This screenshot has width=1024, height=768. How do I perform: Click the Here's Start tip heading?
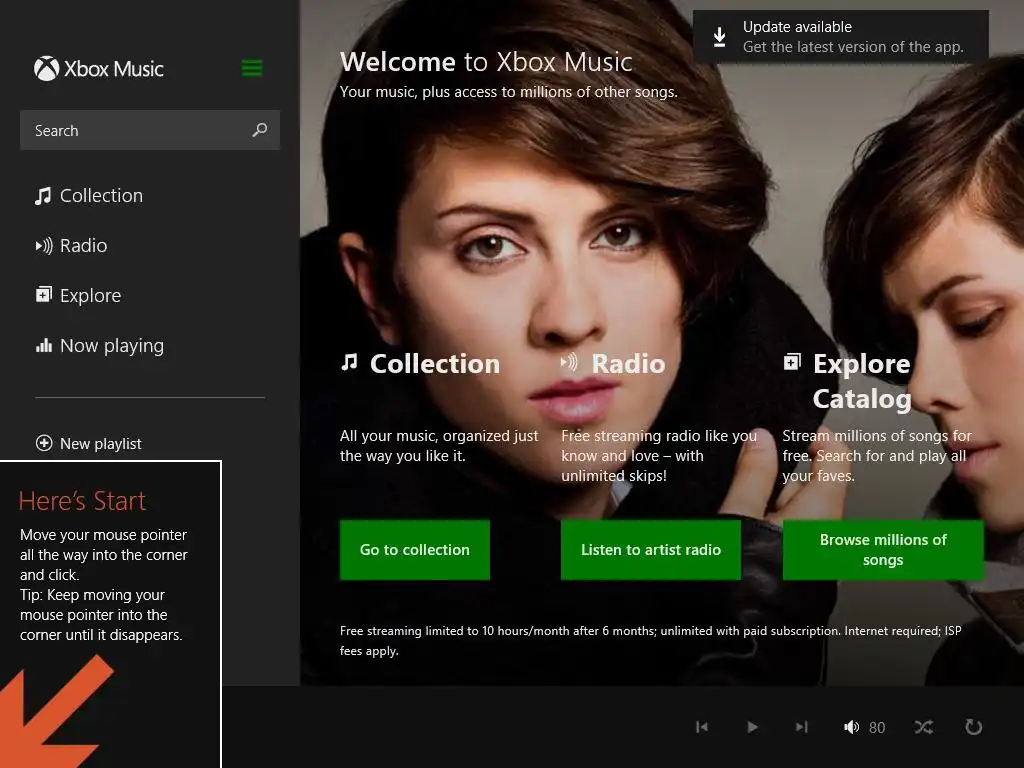(82, 501)
